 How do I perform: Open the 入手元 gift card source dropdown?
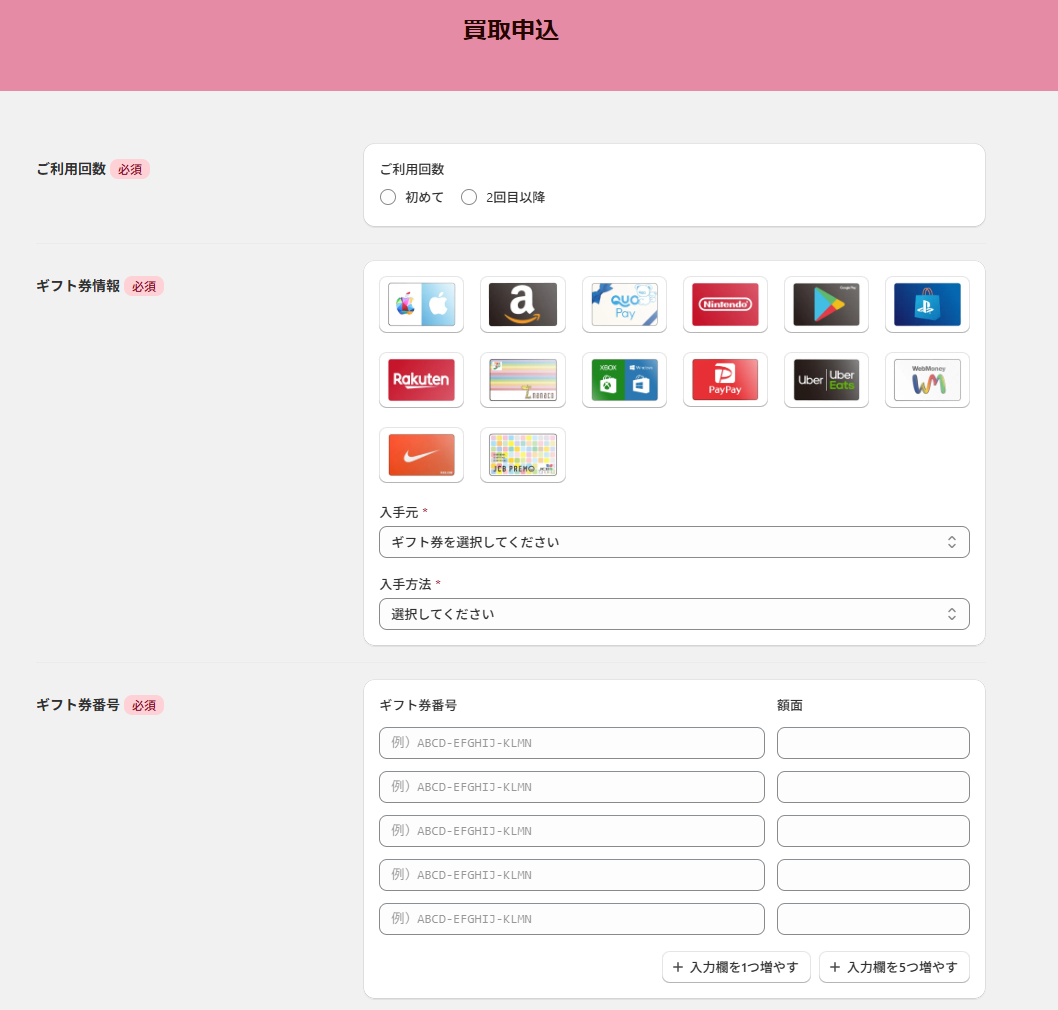click(x=674, y=542)
